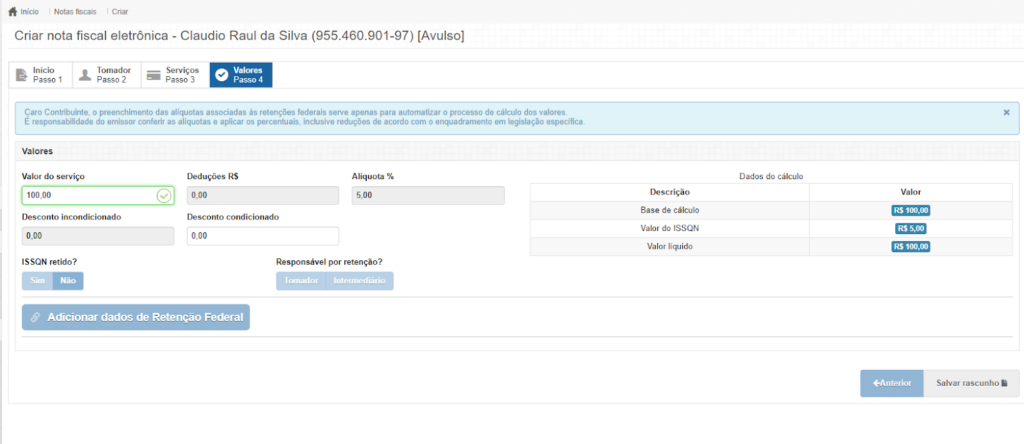Click the Desconto condicionado input field

tap(262, 236)
